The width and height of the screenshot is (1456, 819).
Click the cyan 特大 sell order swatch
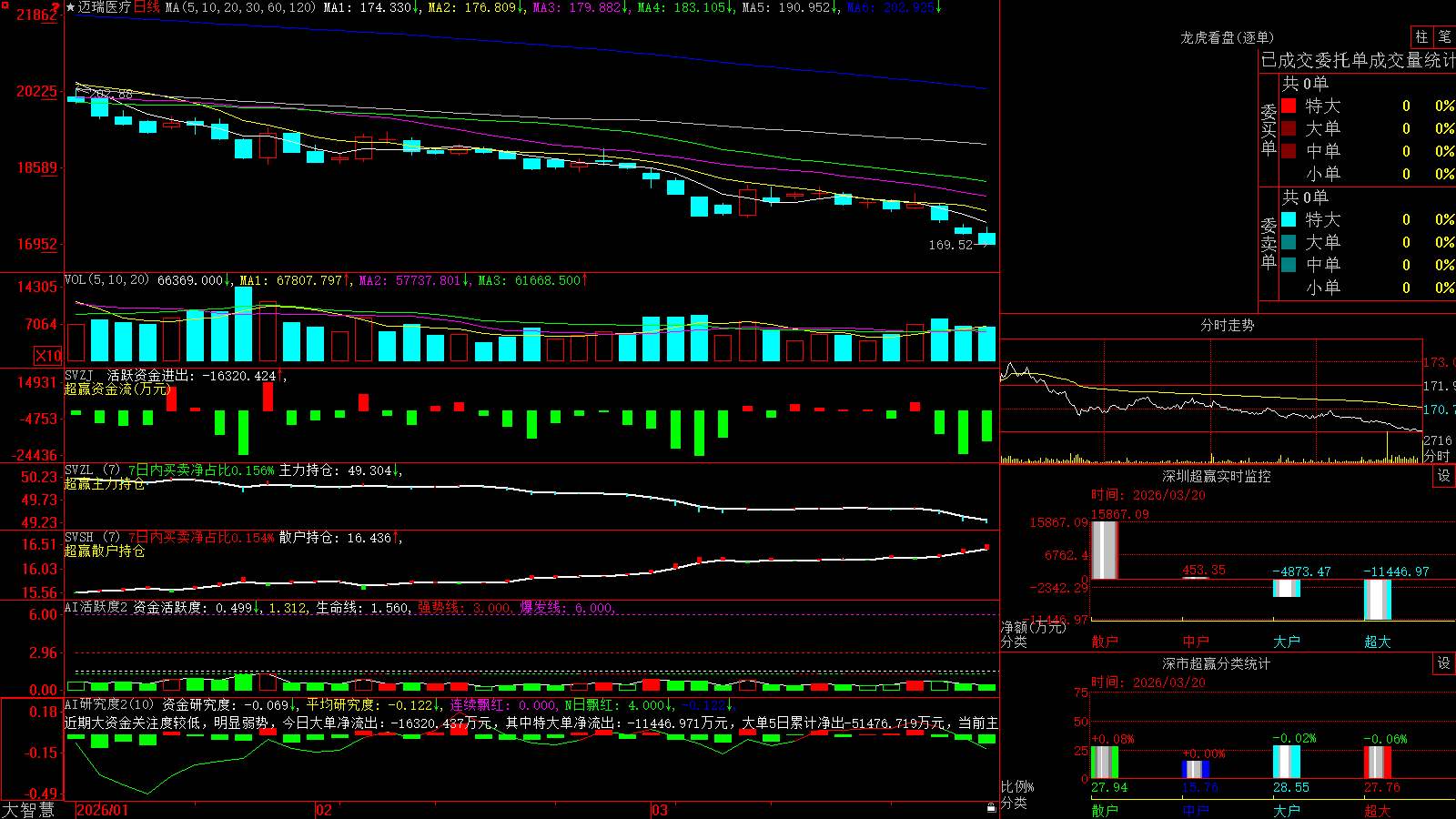1289,219
